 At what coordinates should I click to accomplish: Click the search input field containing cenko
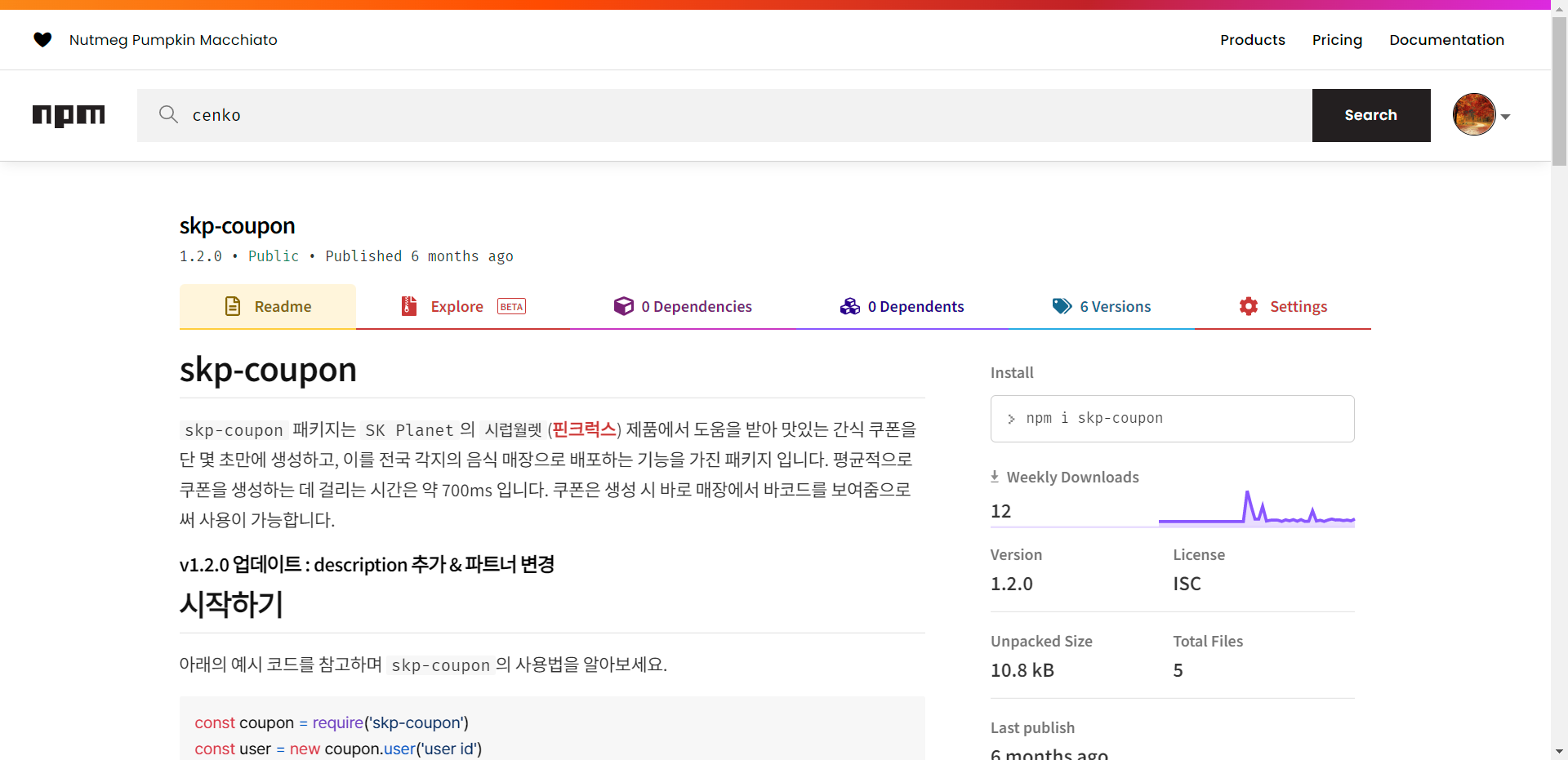(735, 115)
